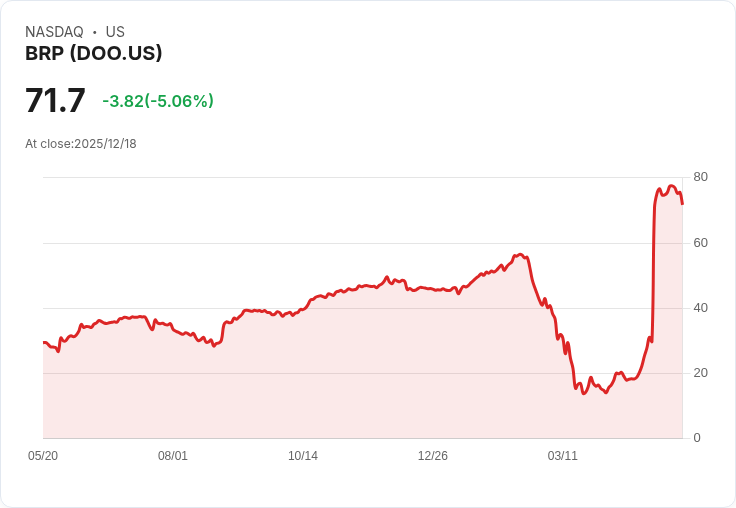Select the 40 y-axis value label
This screenshot has height=508, width=736.
point(701,308)
